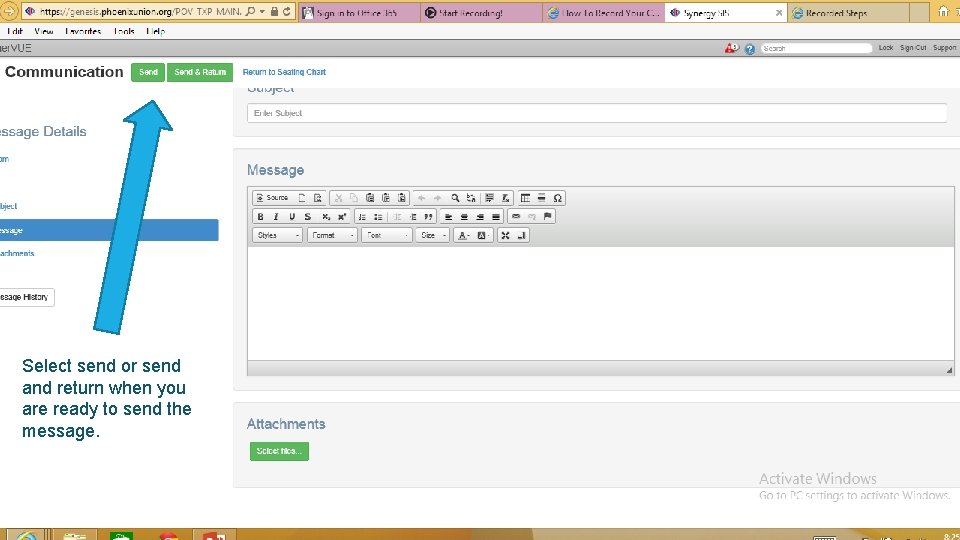Viewport: 960px width, 540px height.
Task: Click the Preview document icon
Action: [x=318, y=198]
